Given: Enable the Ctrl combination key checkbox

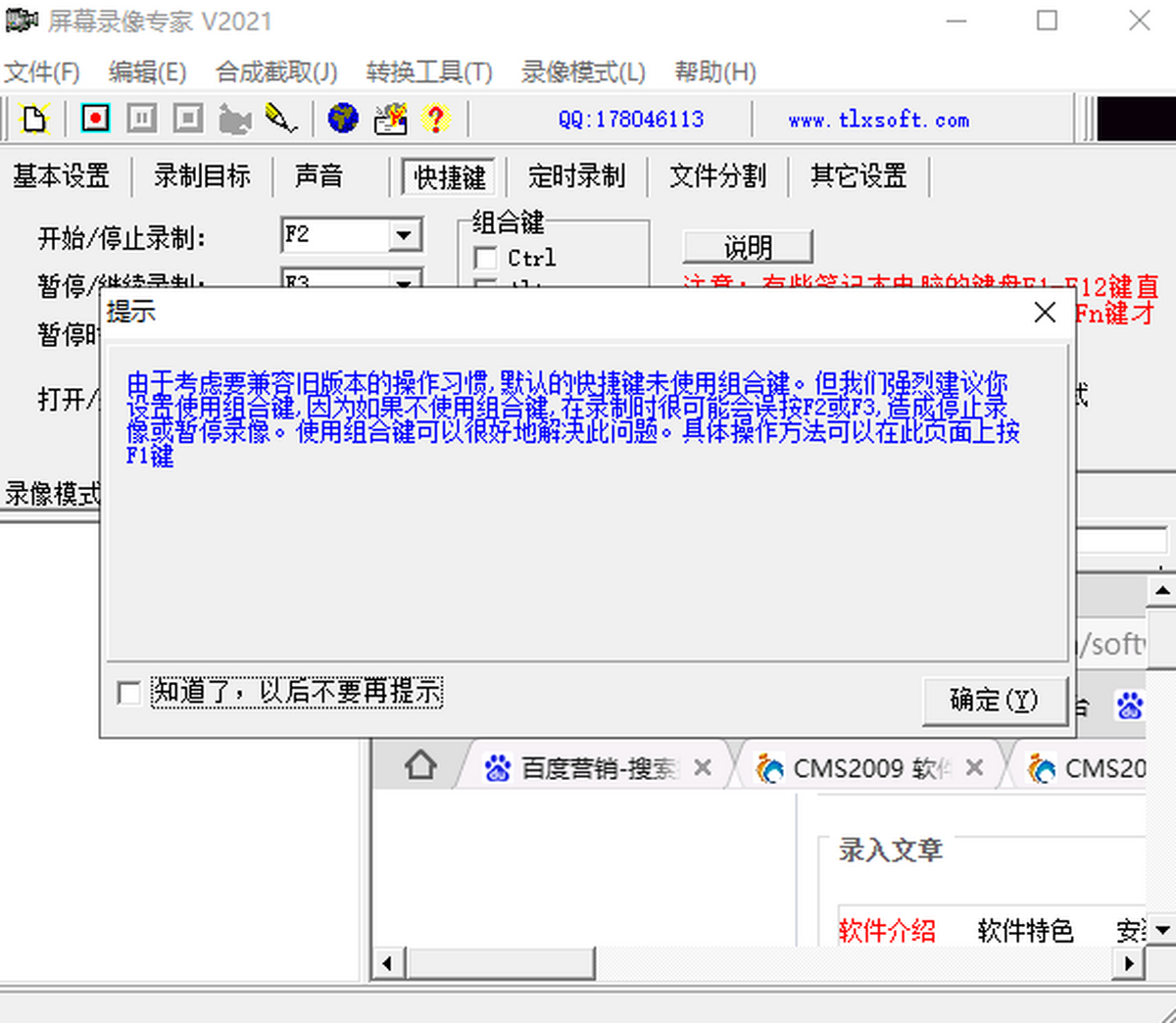Looking at the screenshot, I should coord(485,258).
